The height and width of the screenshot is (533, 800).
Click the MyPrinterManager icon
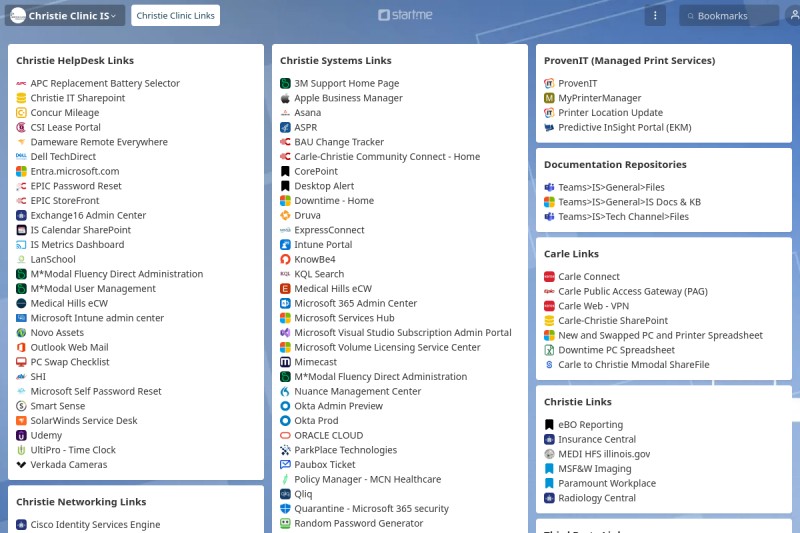tap(549, 98)
